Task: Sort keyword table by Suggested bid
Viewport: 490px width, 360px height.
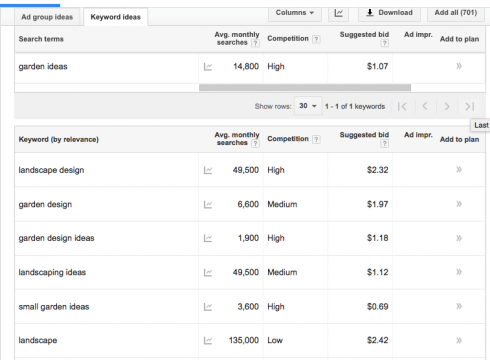Action: (364, 135)
